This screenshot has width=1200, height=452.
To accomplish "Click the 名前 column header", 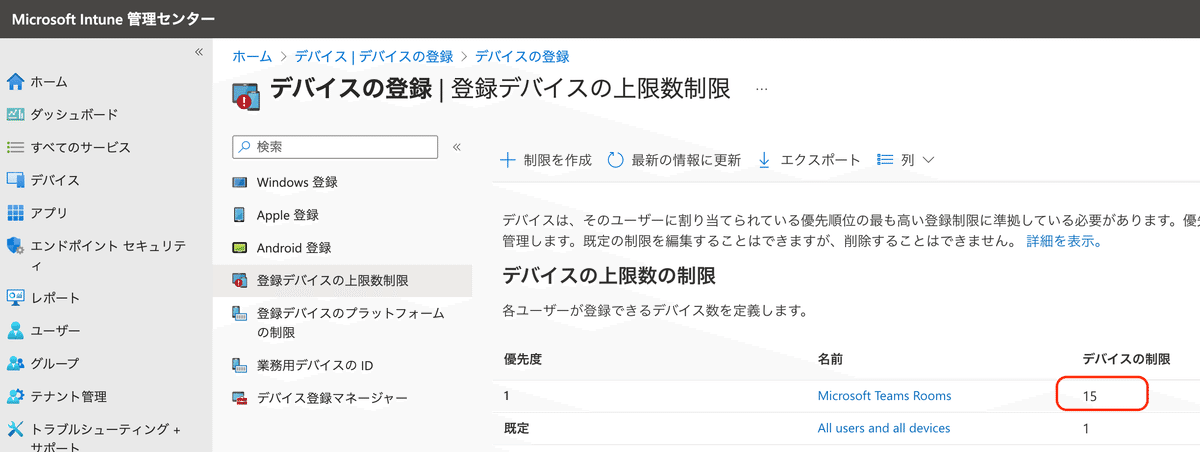I will click(x=831, y=358).
